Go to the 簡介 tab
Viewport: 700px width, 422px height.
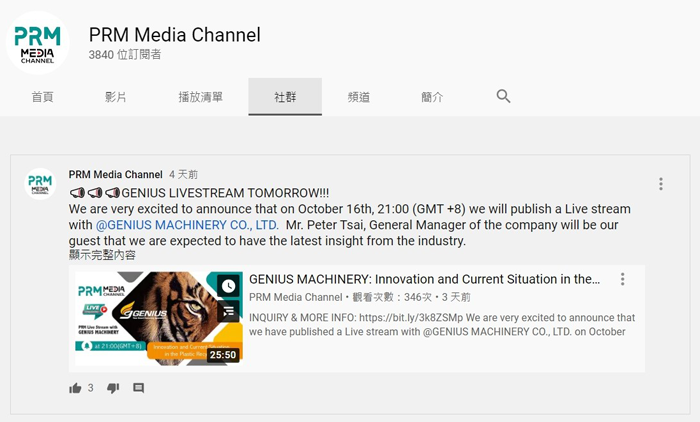432,97
